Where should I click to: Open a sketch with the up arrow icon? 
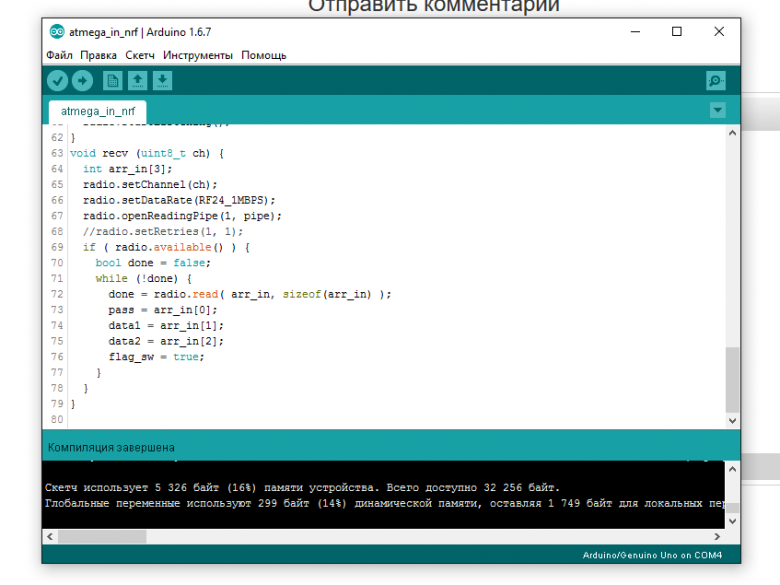137,81
